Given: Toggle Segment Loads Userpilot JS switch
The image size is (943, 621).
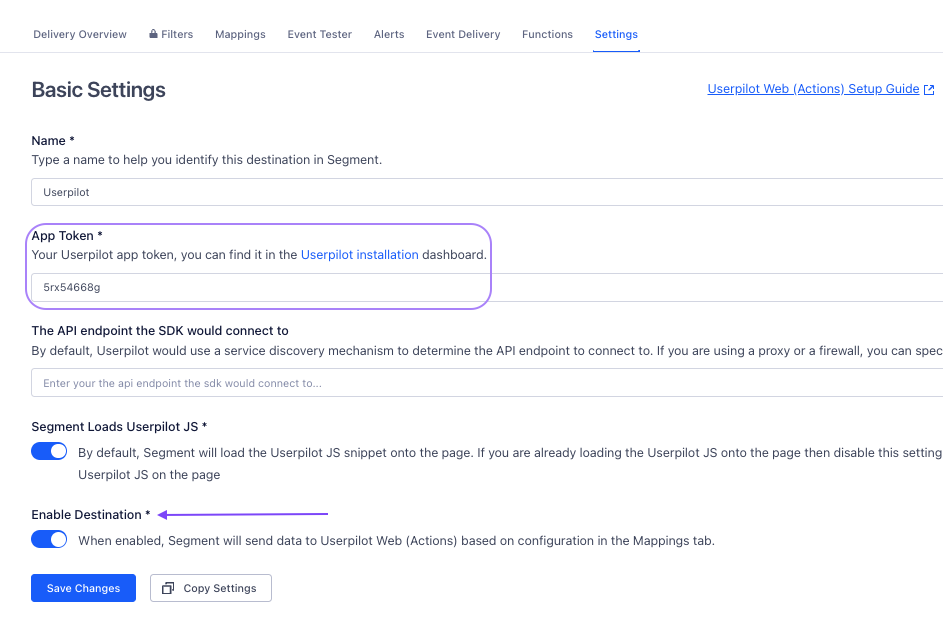Looking at the screenshot, I should (x=49, y=451).
